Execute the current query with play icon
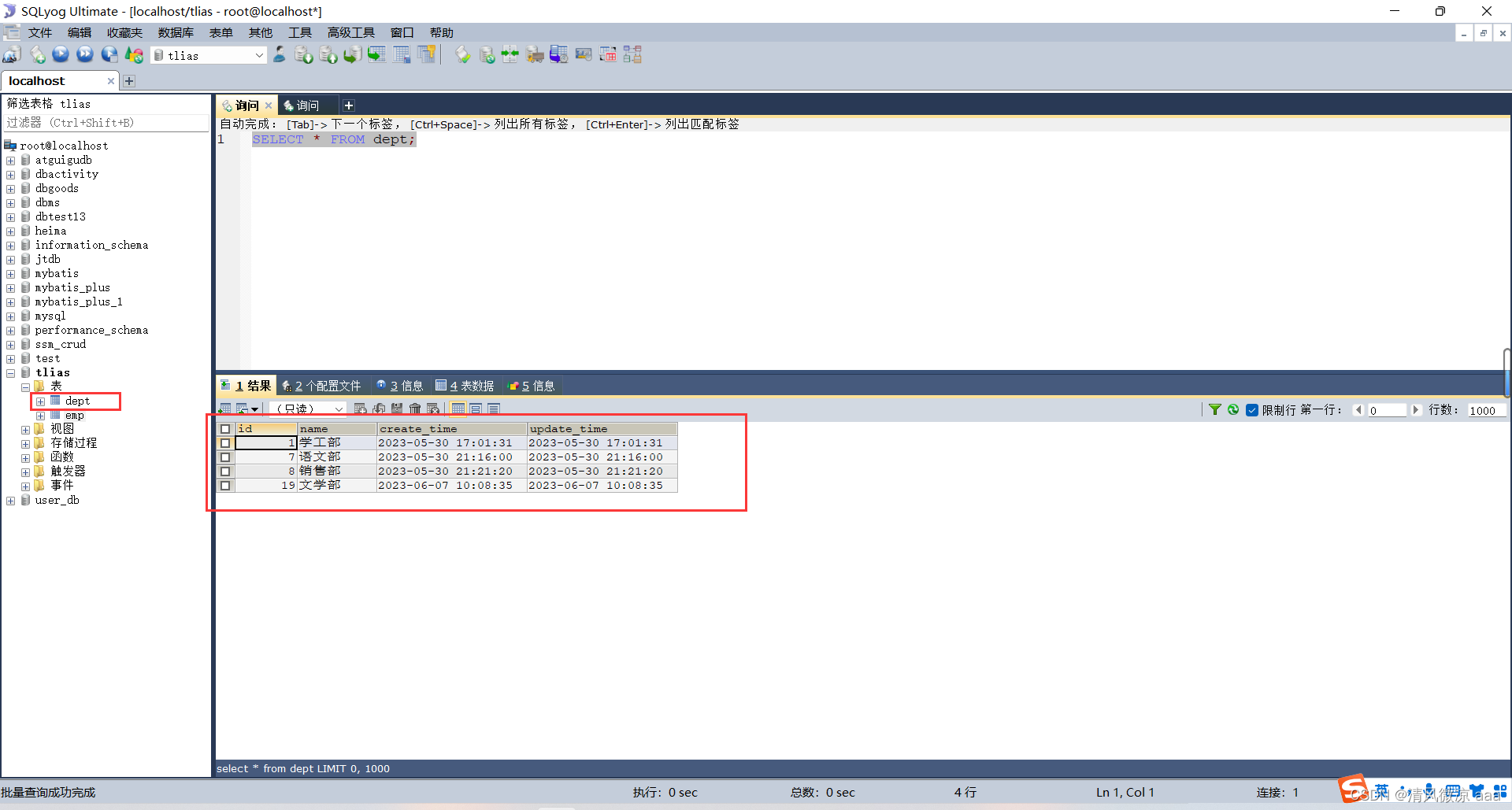The height and width of the screenshot is (810, 1512). click(61, 54)
